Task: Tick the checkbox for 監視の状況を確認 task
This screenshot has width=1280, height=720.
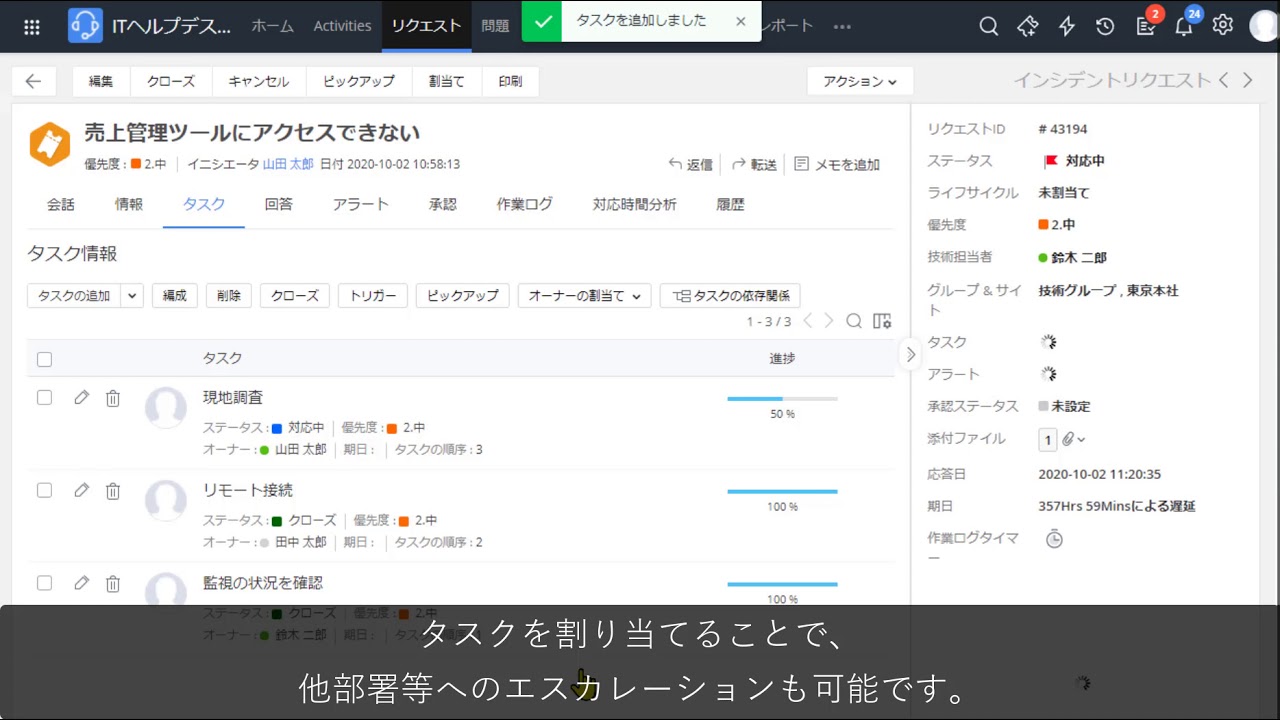Action: [x=44, y=582]
